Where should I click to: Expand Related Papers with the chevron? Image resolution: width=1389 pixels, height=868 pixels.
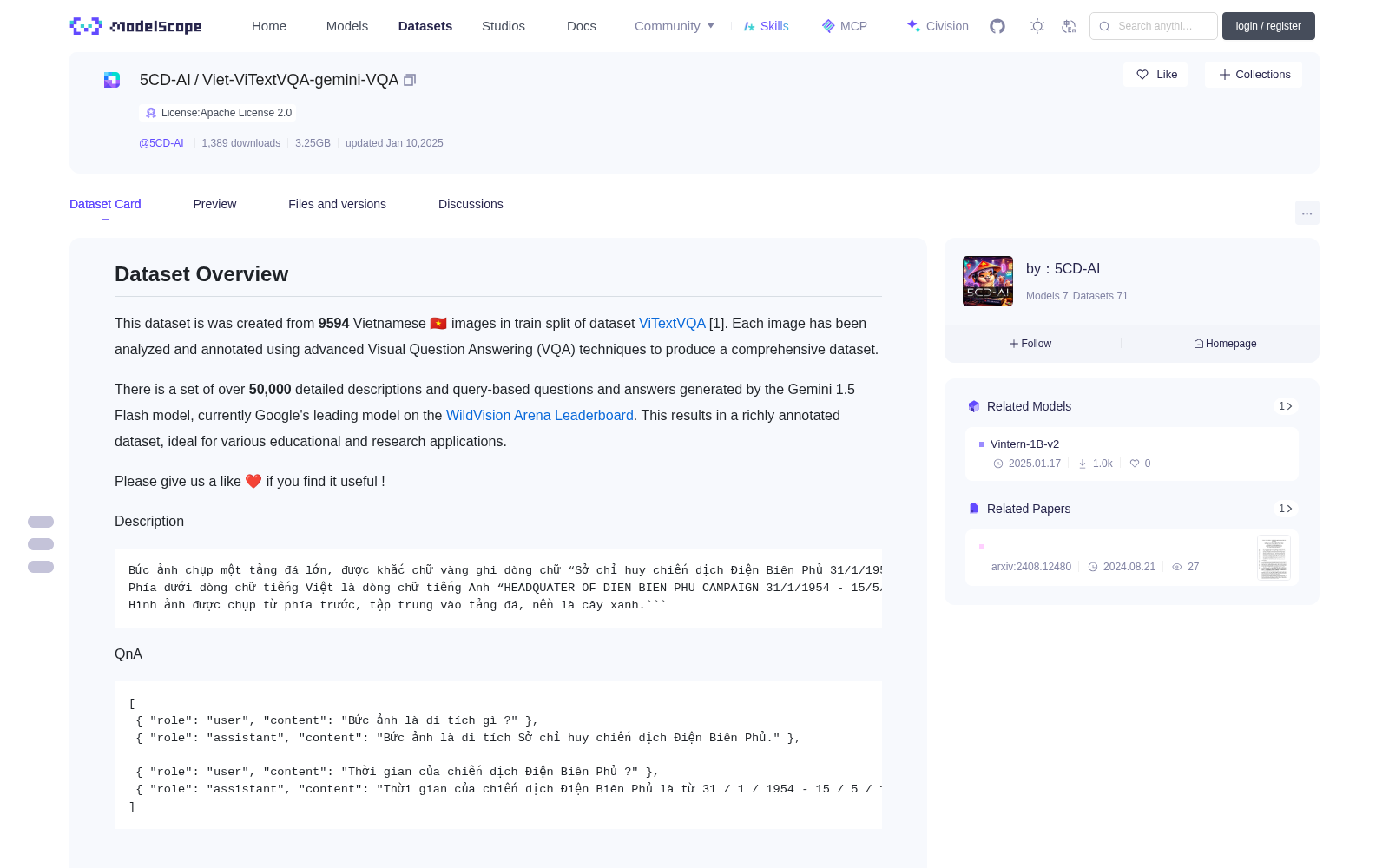1286,509
